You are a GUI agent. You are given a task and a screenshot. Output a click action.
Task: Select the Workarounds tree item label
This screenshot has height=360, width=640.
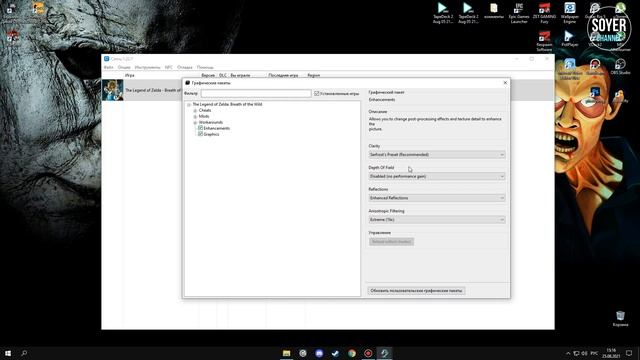pos(211,122)
